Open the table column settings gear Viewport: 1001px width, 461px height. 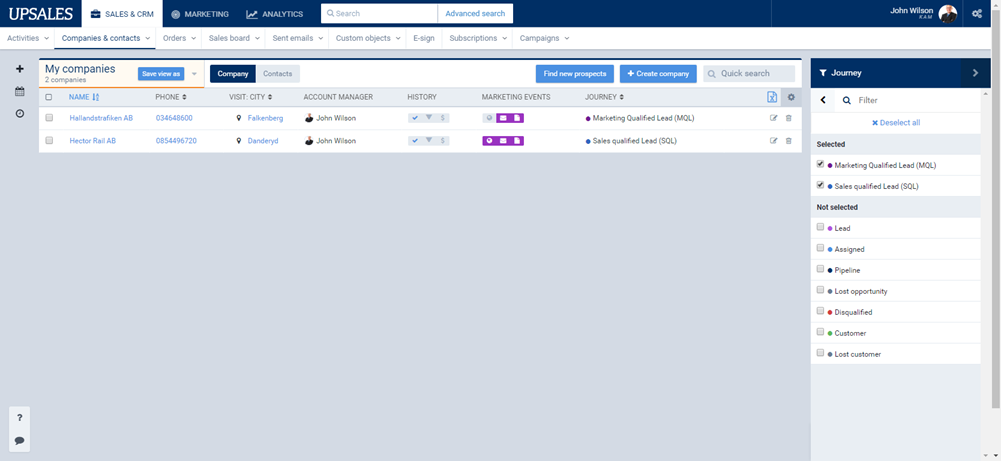(791, 97)
